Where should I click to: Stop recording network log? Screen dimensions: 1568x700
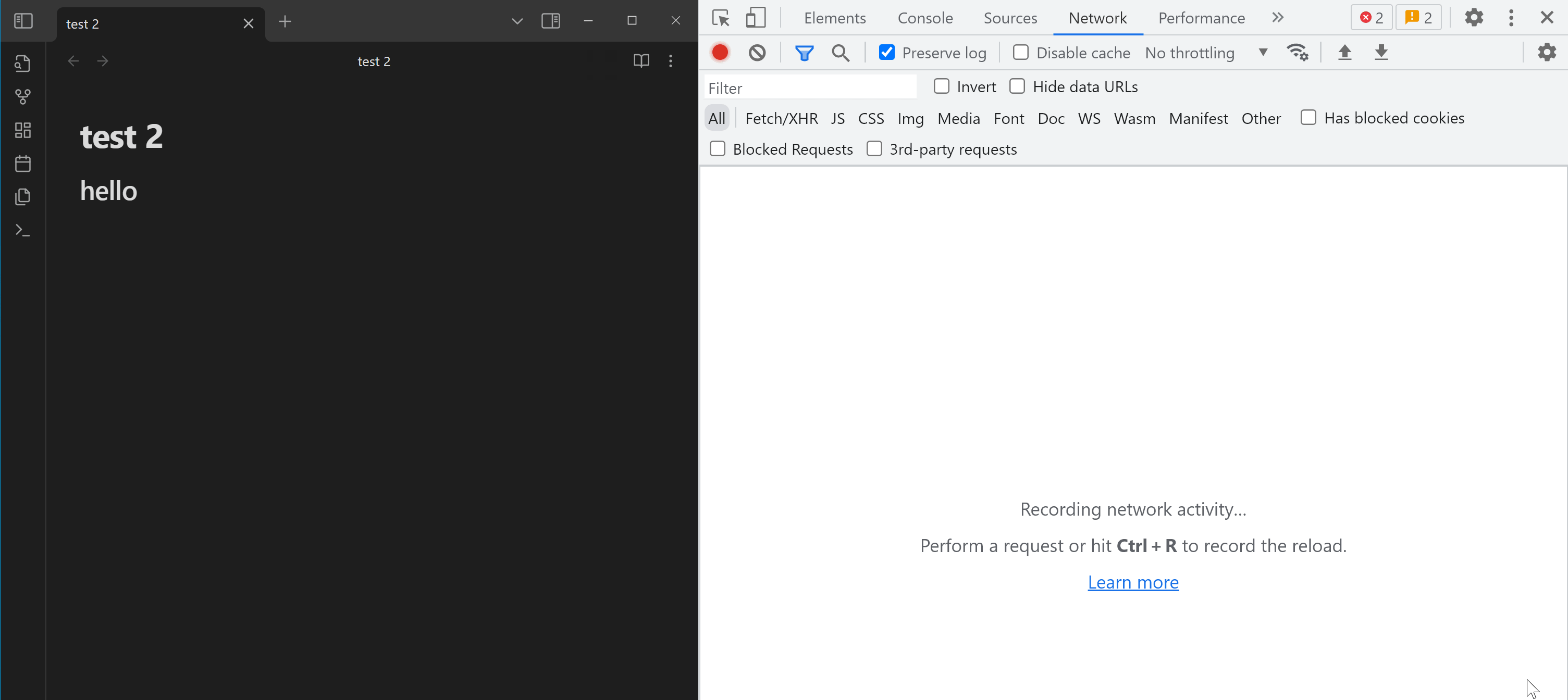click(720, 53)
